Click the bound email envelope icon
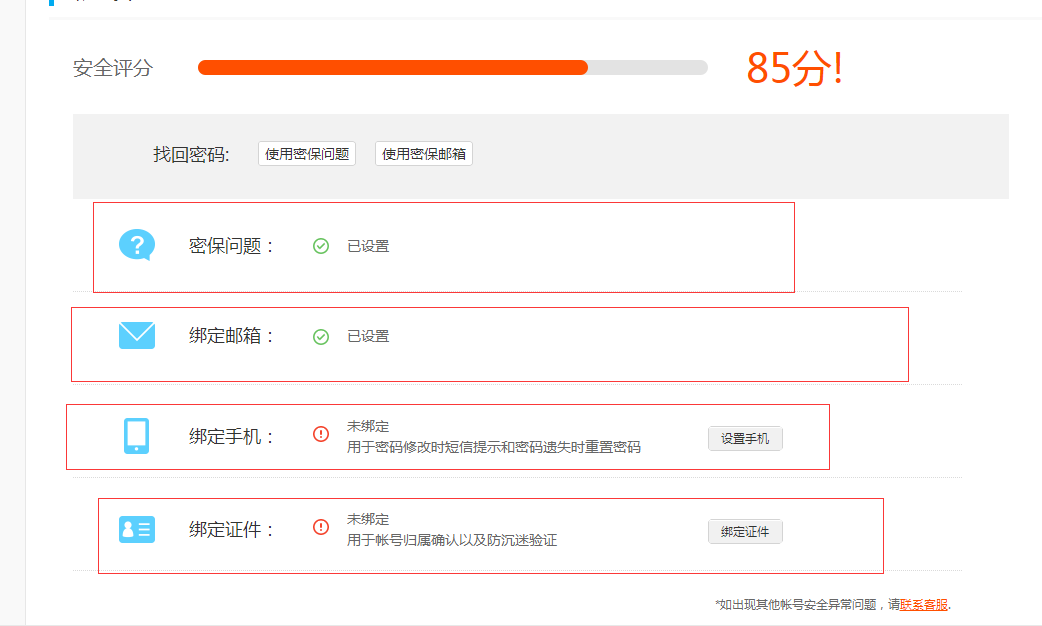Image resolution: width=1042 pixels, height=626 pixels. click(137, 336)
